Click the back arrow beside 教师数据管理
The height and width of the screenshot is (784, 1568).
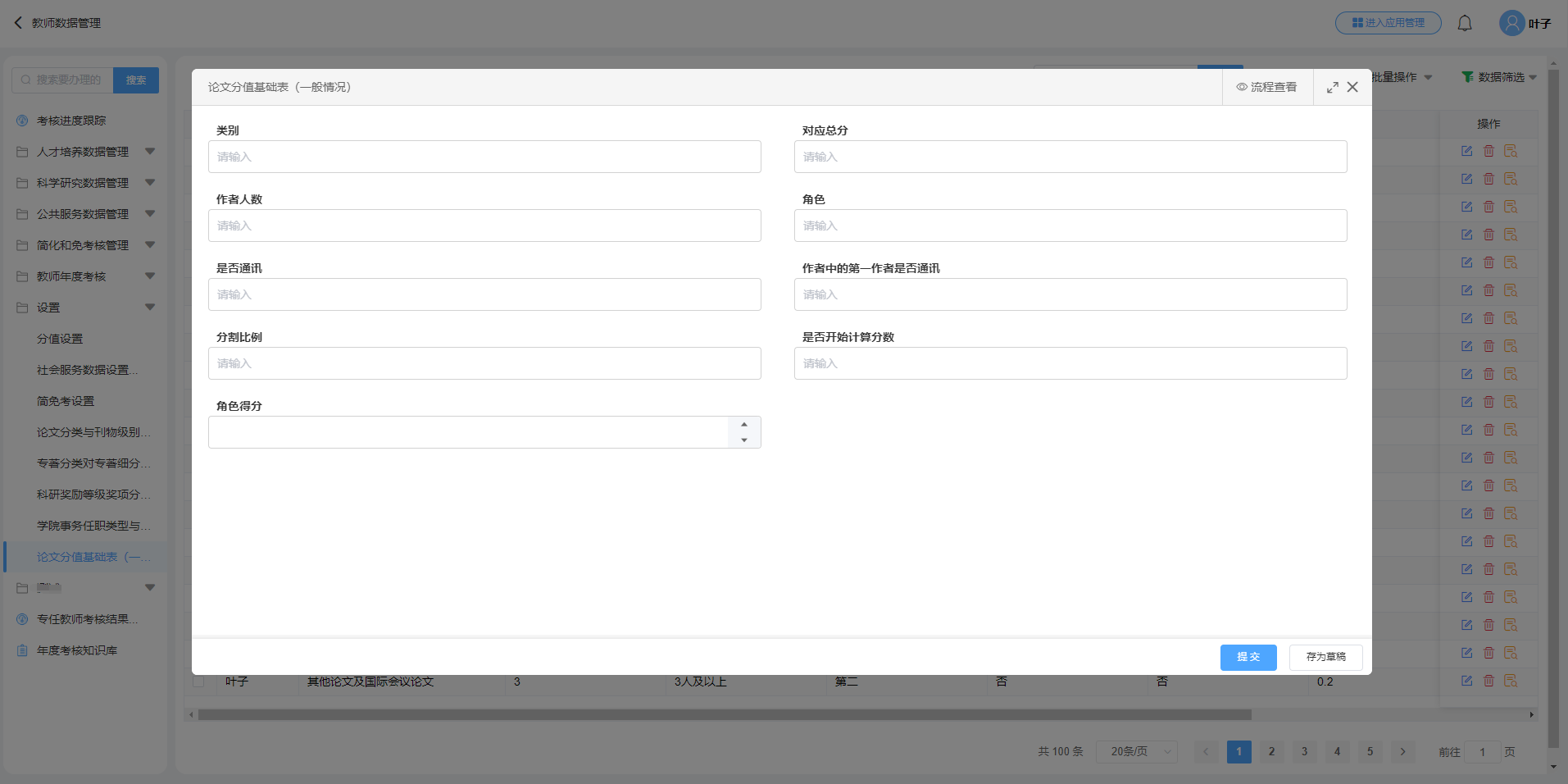18,23
